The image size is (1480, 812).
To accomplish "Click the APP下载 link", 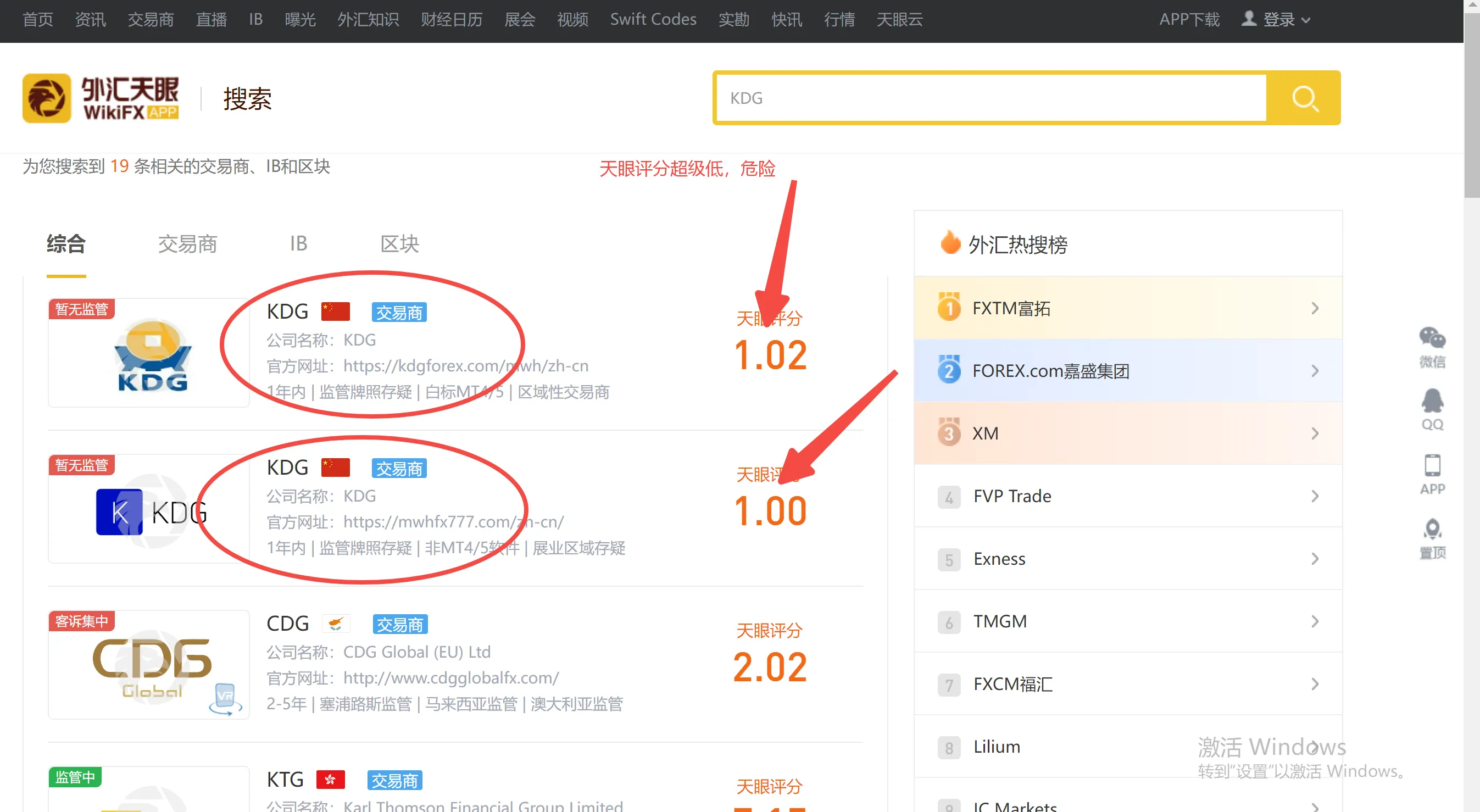I will 1189,19.
